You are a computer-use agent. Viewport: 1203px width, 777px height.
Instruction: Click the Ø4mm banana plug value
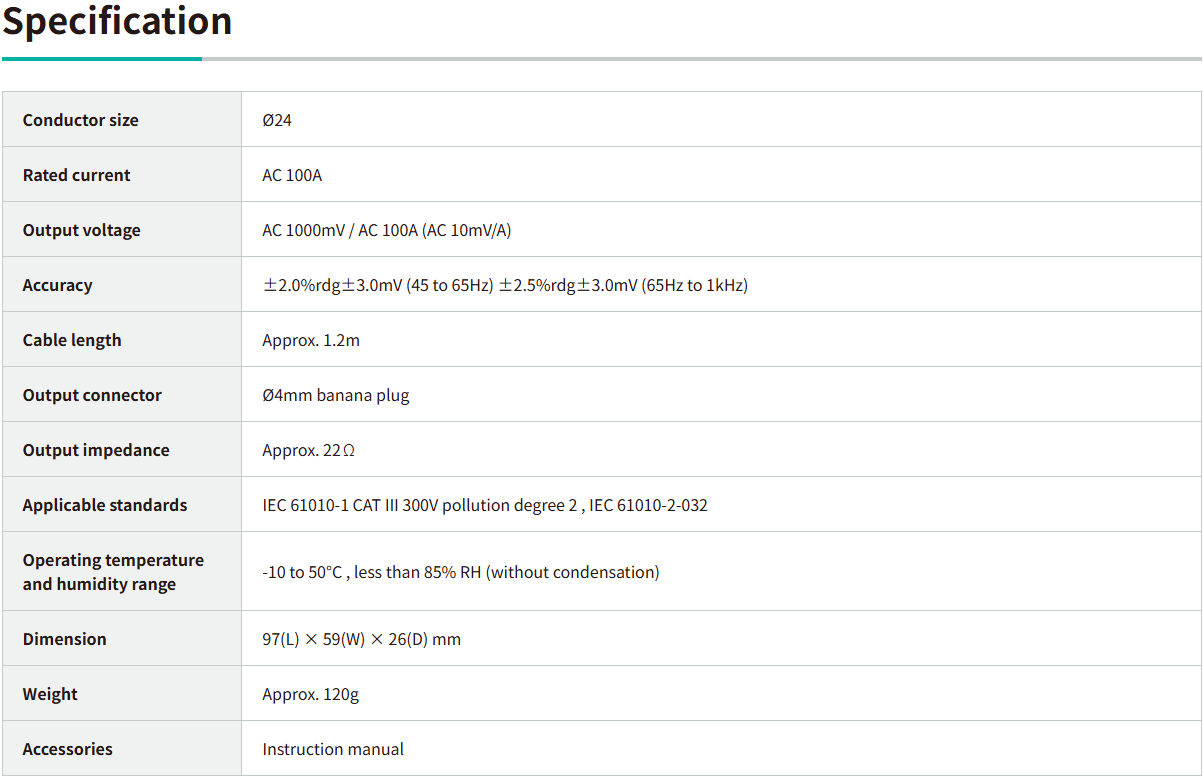tap(336, 395)
